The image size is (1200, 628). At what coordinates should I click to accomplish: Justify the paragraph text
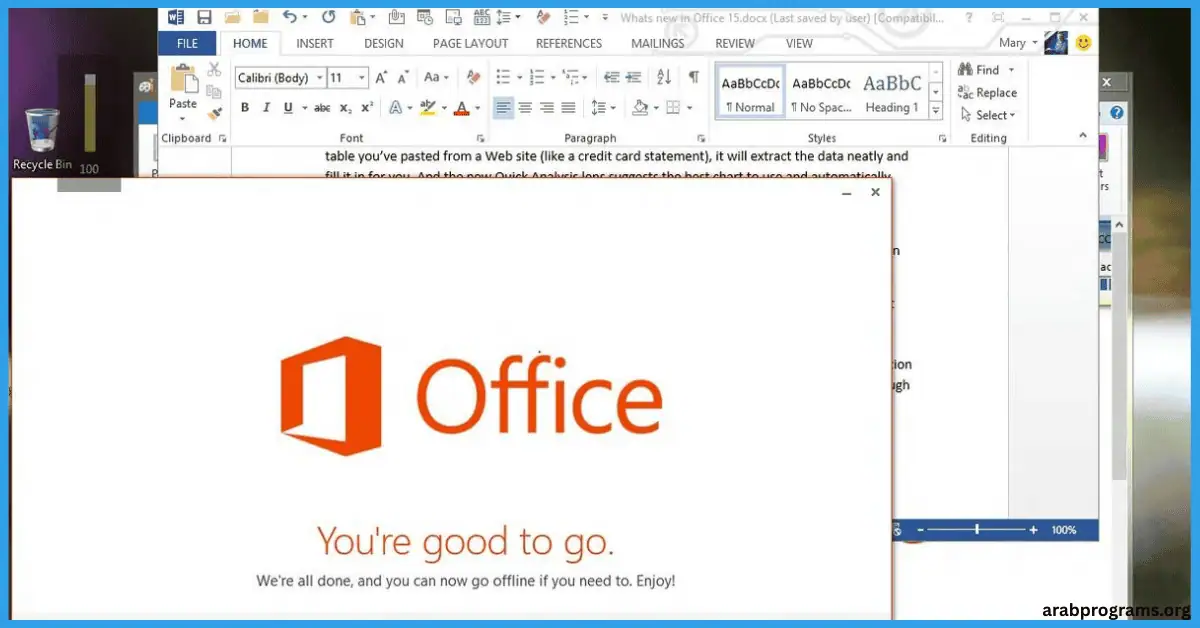click(x=569, y=108)
